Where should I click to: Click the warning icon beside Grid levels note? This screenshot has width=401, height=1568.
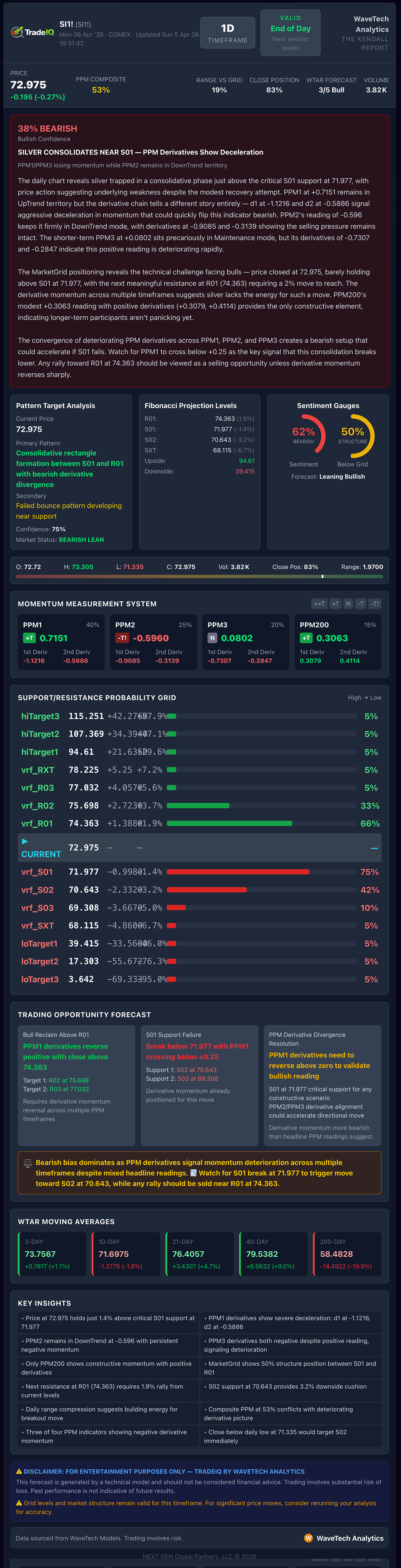[x=19, y=1503]
